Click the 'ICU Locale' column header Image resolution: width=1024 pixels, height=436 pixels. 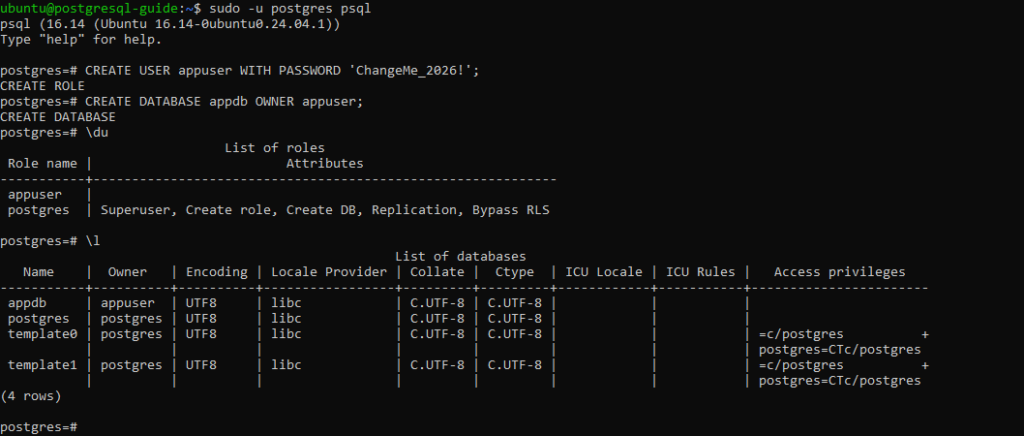pyautogui.click(x=603, y=272)
